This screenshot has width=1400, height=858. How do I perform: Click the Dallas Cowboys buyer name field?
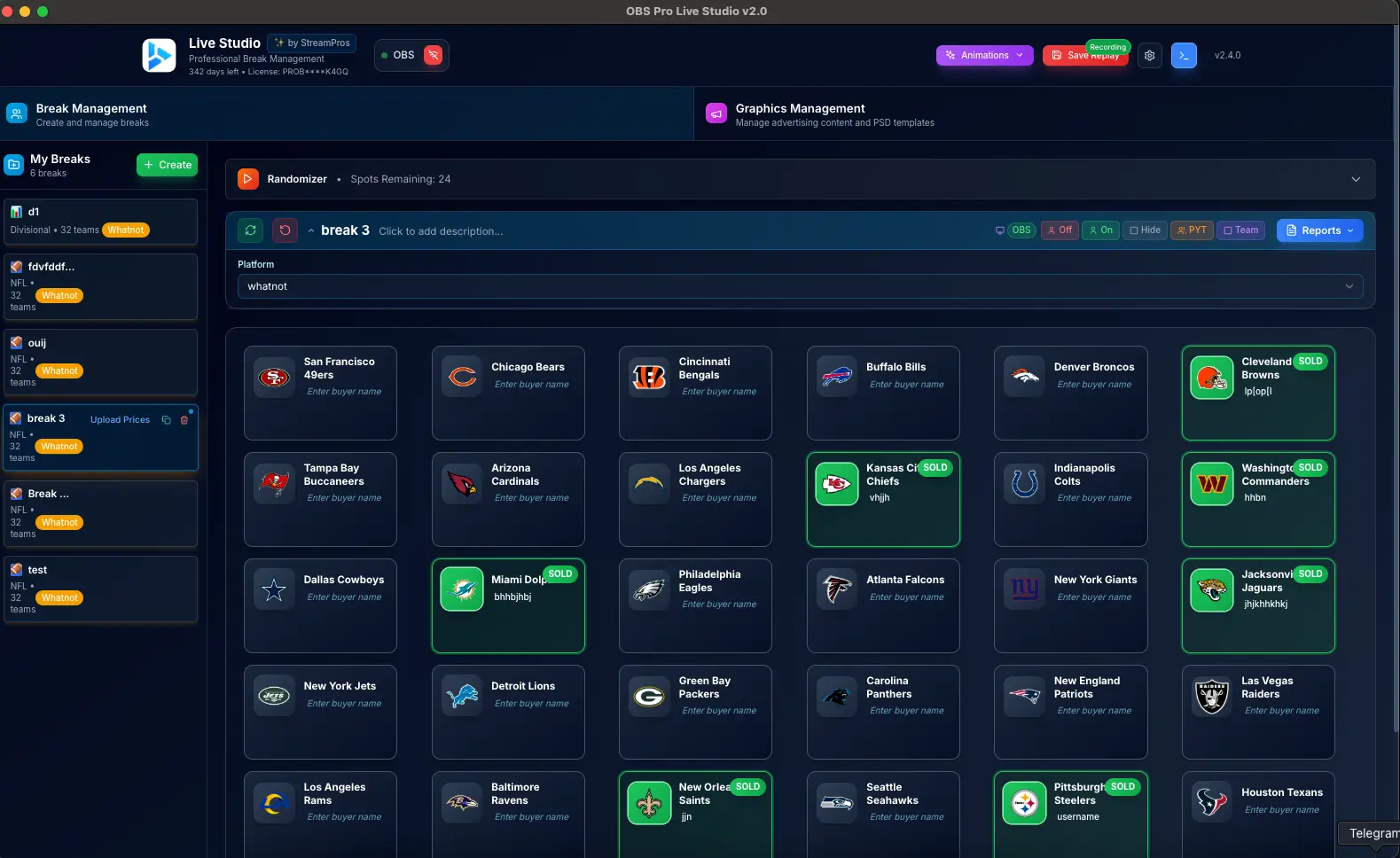pos(344,597)
